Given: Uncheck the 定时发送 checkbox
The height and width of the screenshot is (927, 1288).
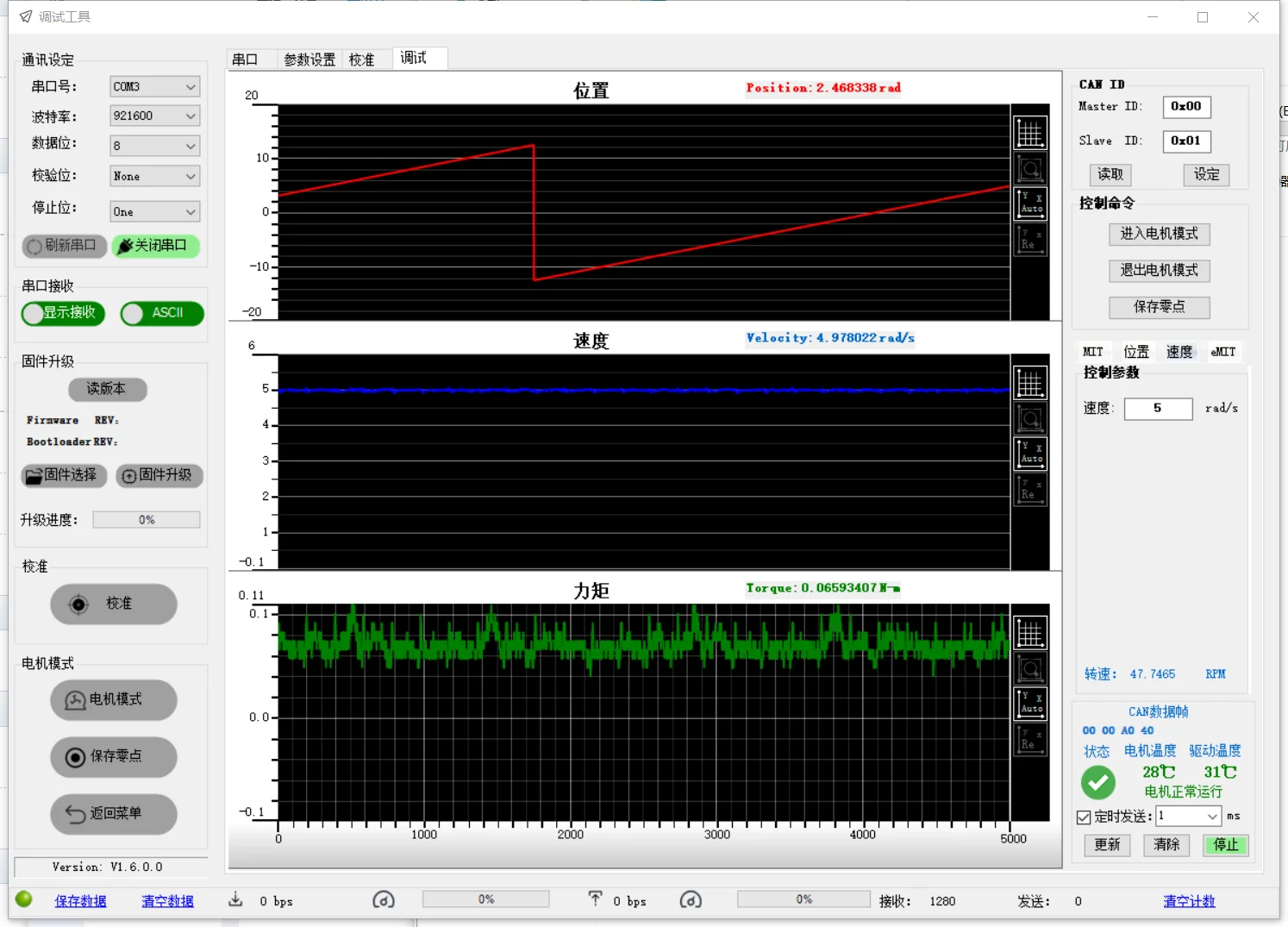Looking at the screenshot, I should (1084, 817).
